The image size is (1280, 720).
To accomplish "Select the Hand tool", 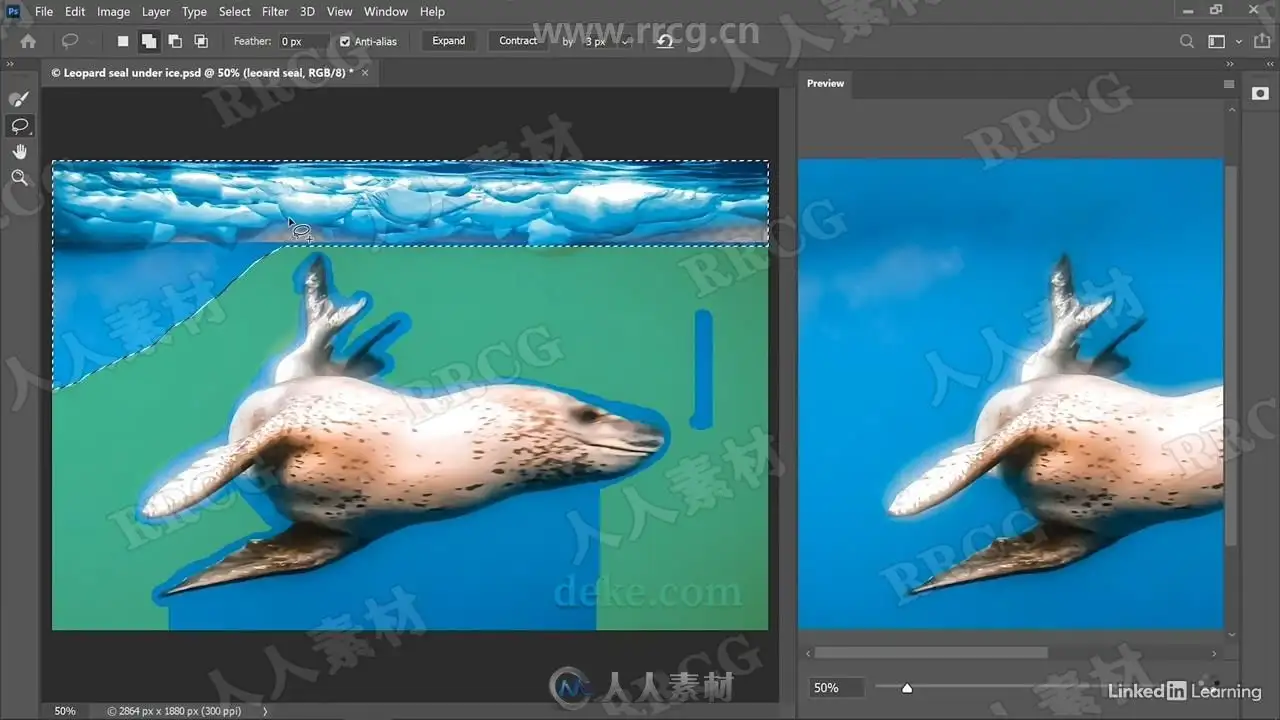I will coord(19,152).
